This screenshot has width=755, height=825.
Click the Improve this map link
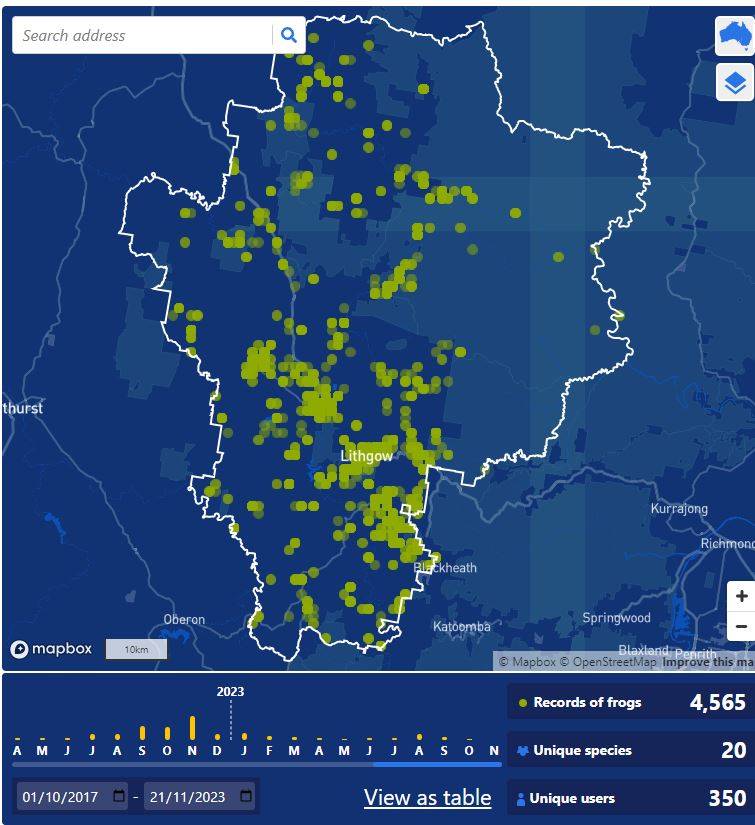[x=708, y=662]
